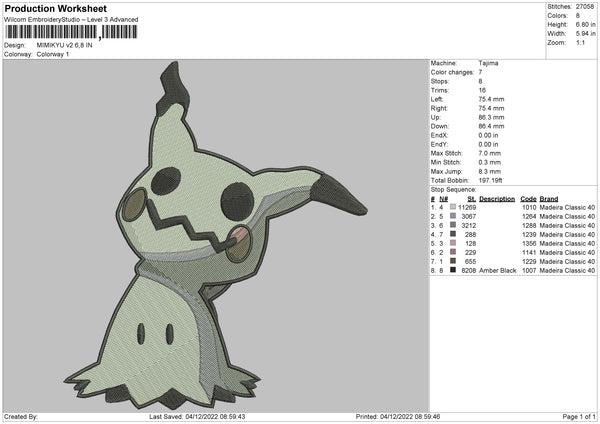The height and width of the screenshot is (424, 600).
Task: Click the color swatch for code 1229
Action: pos(453,261)
